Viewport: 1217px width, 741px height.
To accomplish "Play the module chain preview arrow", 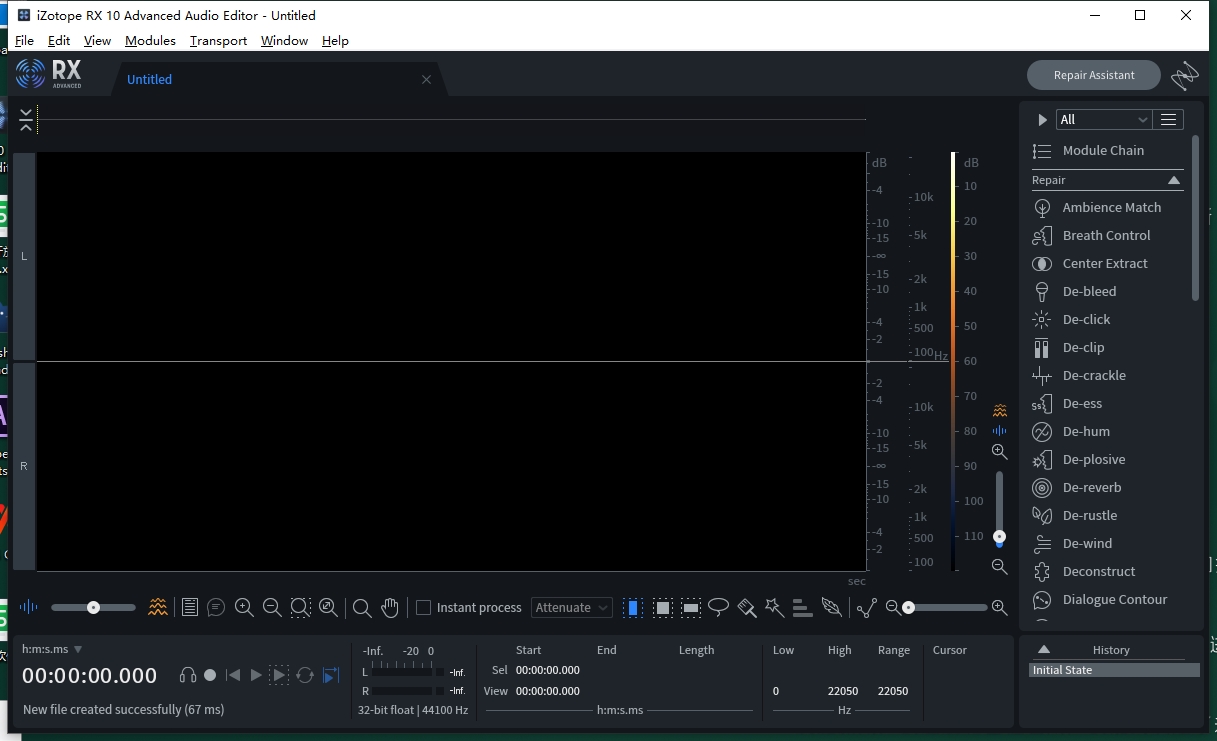I will coord(1042,119).
